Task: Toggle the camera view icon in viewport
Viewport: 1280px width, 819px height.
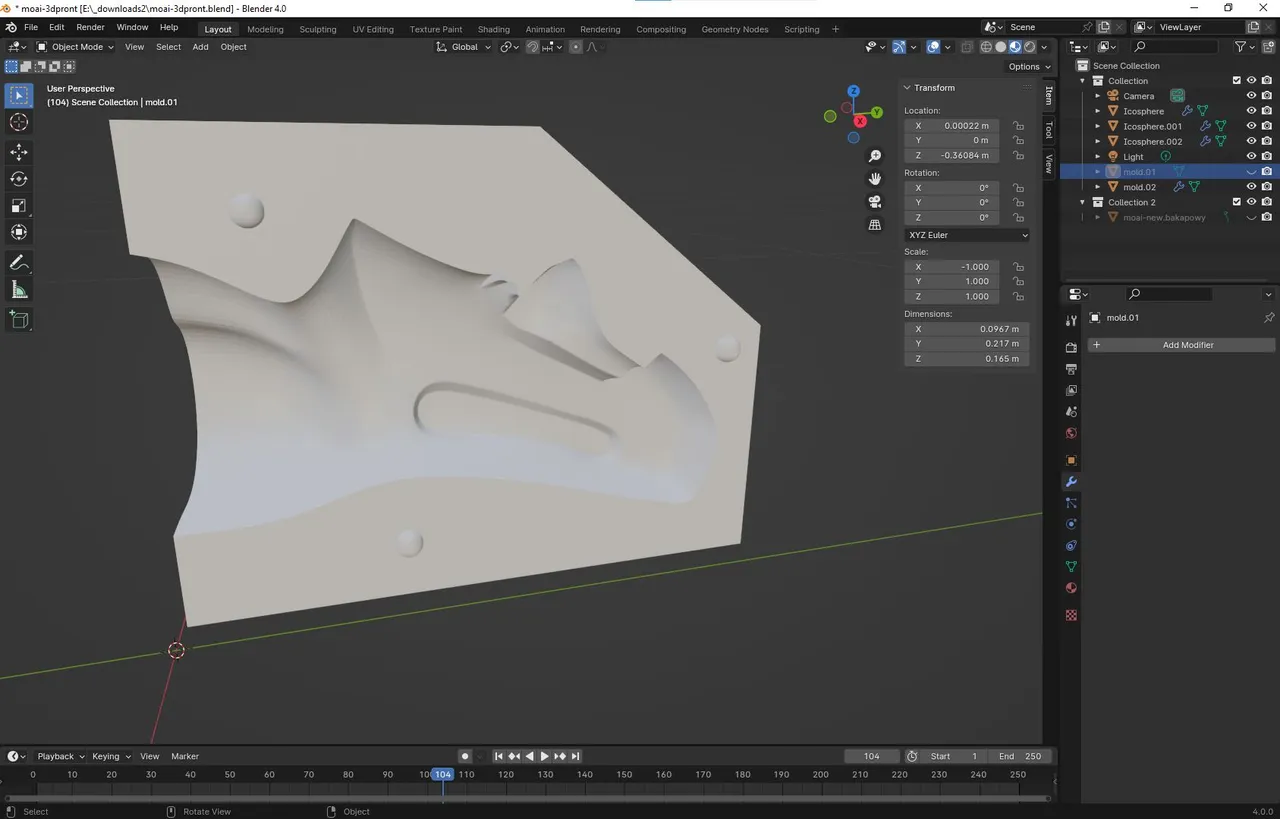Action: click(875, 202)
